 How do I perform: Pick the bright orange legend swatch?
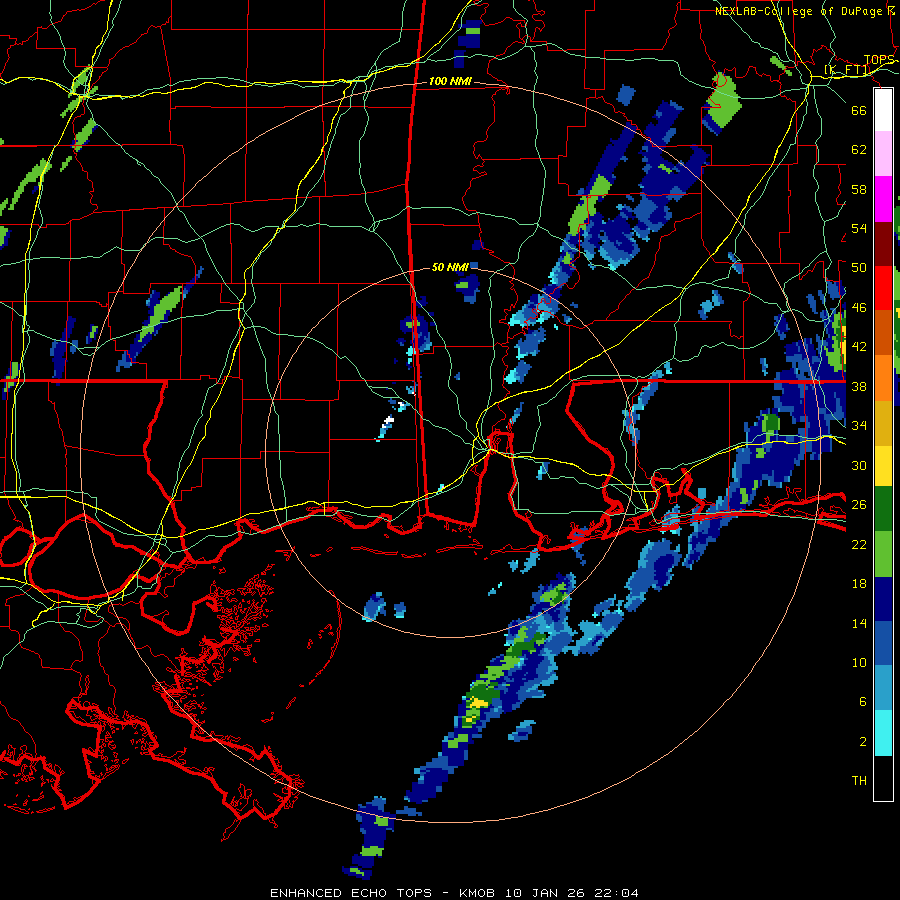[x=883, y=378]
